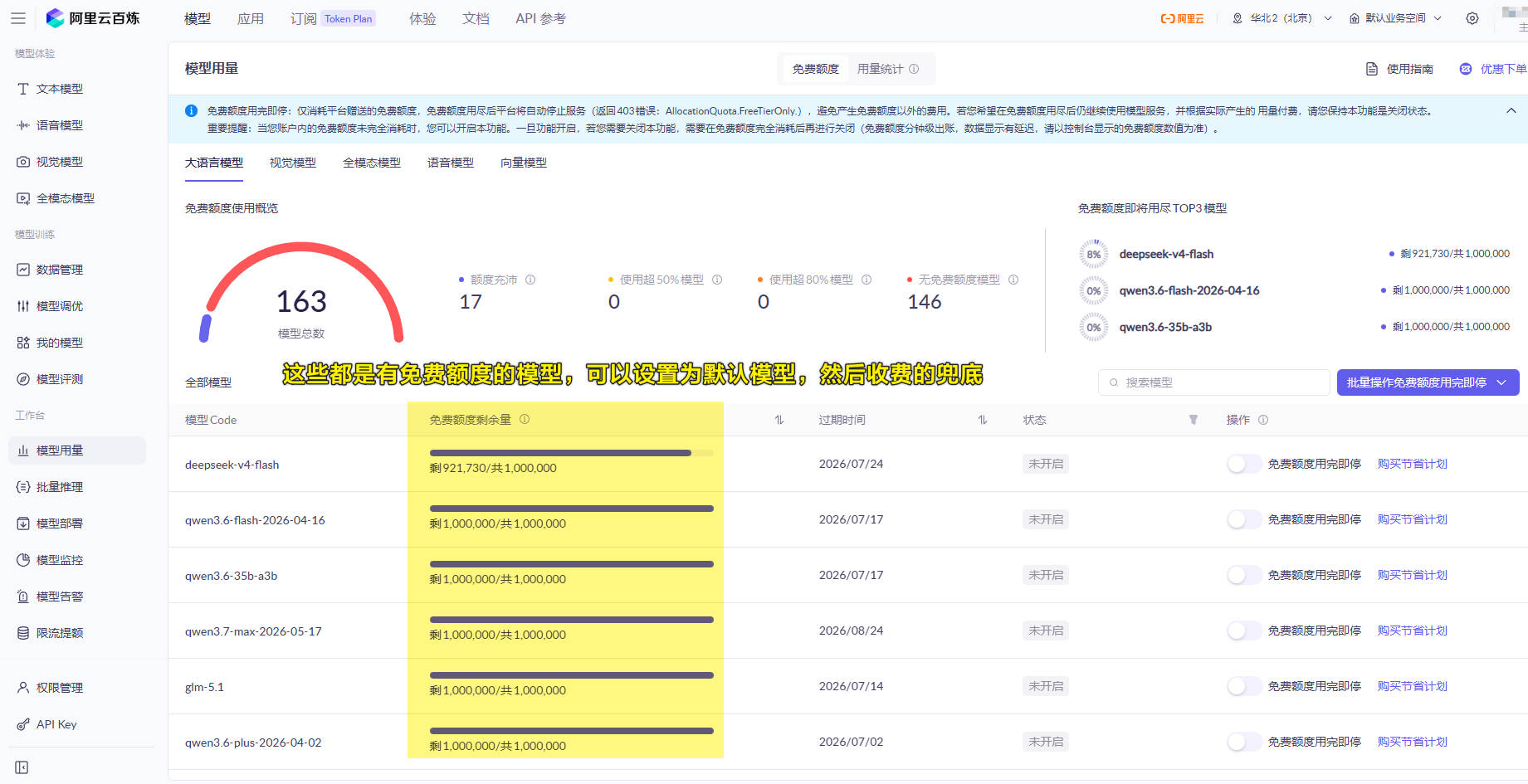Click the 163 total models gauge
Viewport: 1528px width, 784px height.
301,293
